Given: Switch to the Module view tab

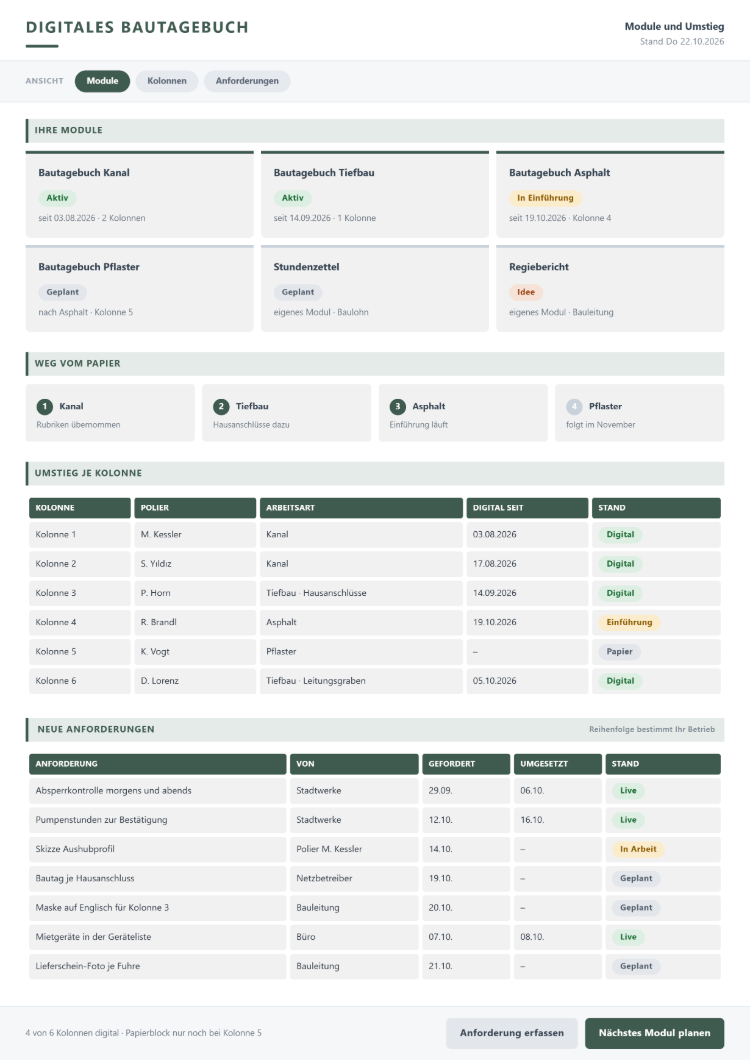Looking at the screenshot, I should [x=102, y=81].
